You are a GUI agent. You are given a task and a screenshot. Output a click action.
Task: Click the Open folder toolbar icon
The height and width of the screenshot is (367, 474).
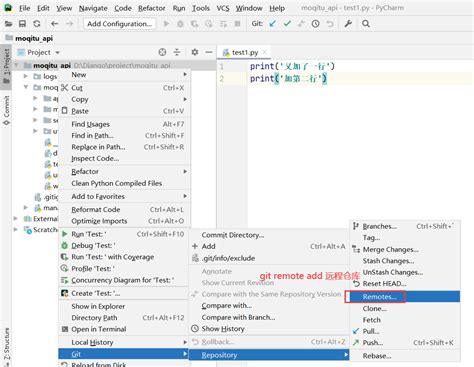click(x=8, y=24)
